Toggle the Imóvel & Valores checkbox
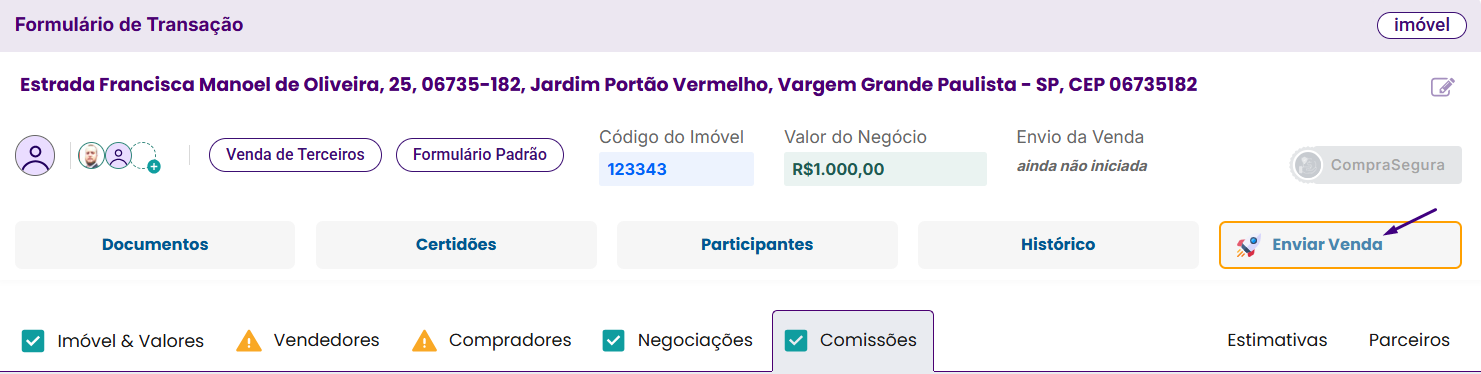The image size is (1481, 374). (33, 341)
